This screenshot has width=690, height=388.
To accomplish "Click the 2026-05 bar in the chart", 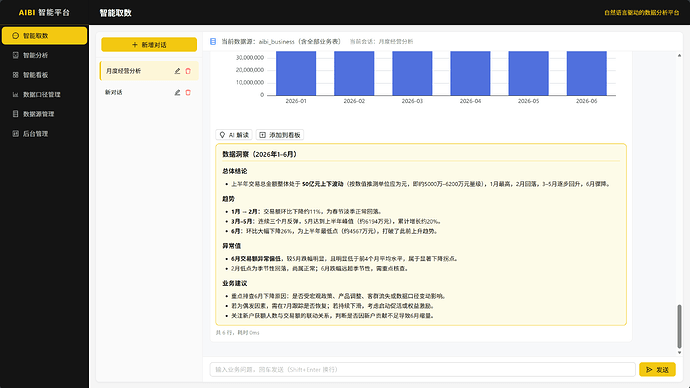I will pos(529,73).
